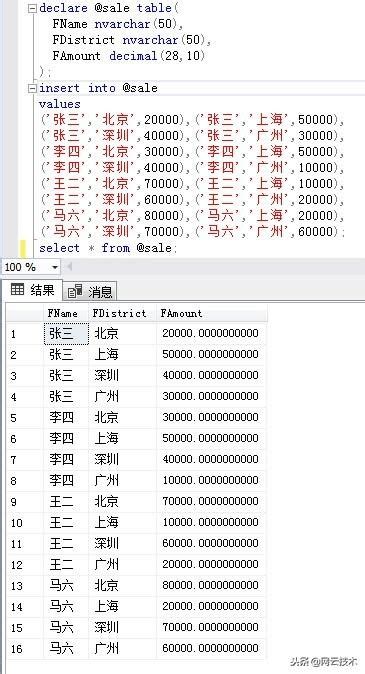The height and width of the screenshot is (674, 365).
Task: Select row header 7
Action: pos(25,460)
